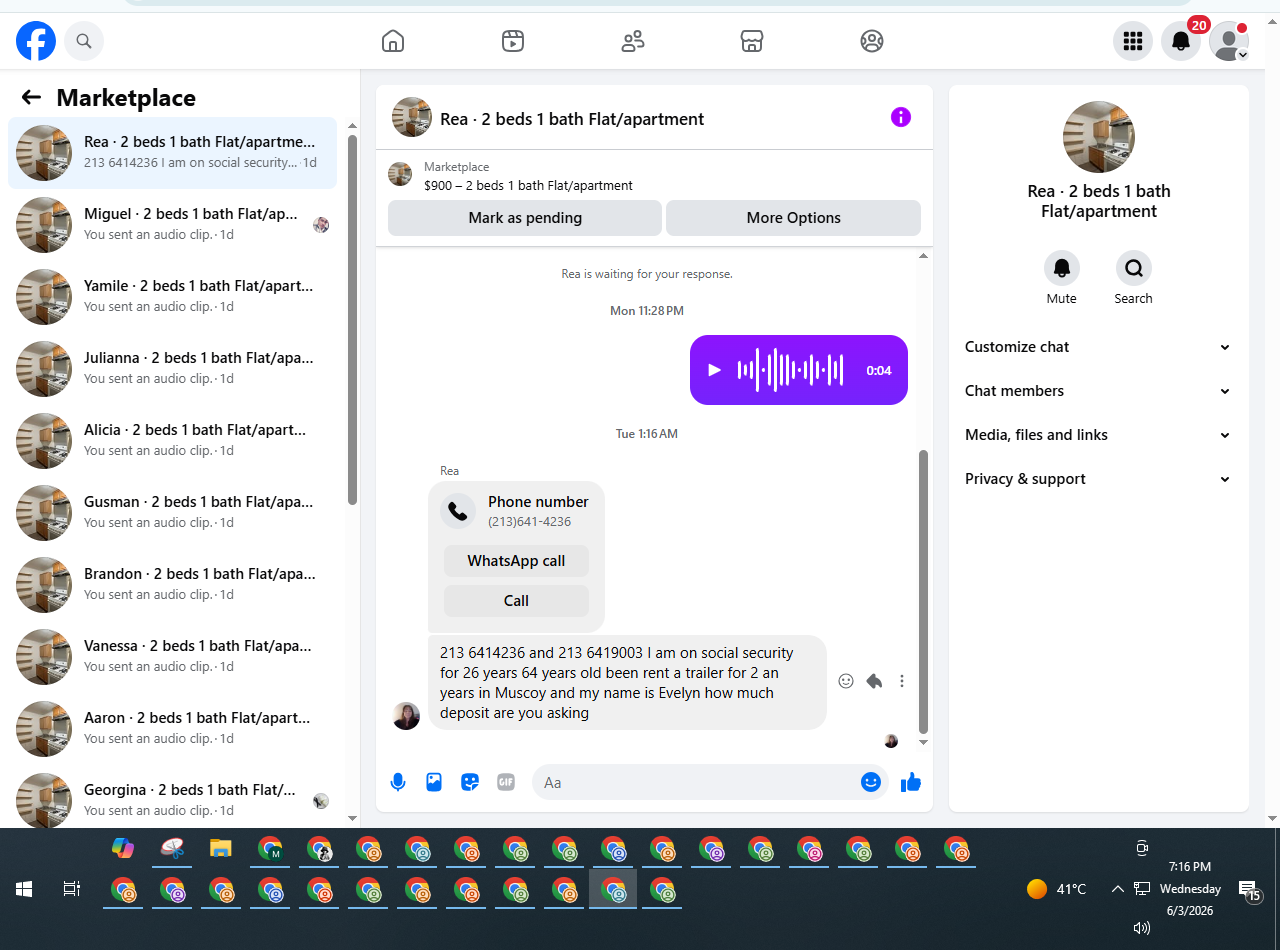Image resolution: width=1280 pixels, height=950 pixels.
Task: Open the Alicia conversation
Action: click(x=172, y=440)
